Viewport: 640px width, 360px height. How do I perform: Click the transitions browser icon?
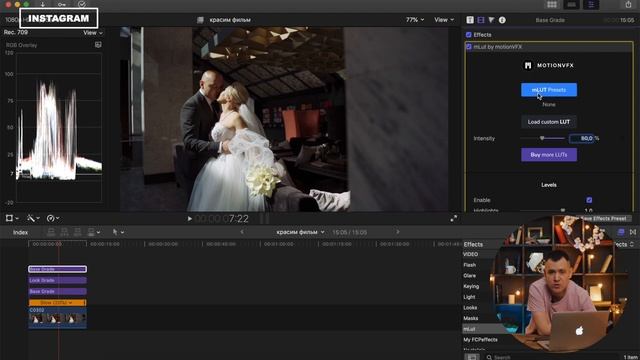tap(633, 232)
